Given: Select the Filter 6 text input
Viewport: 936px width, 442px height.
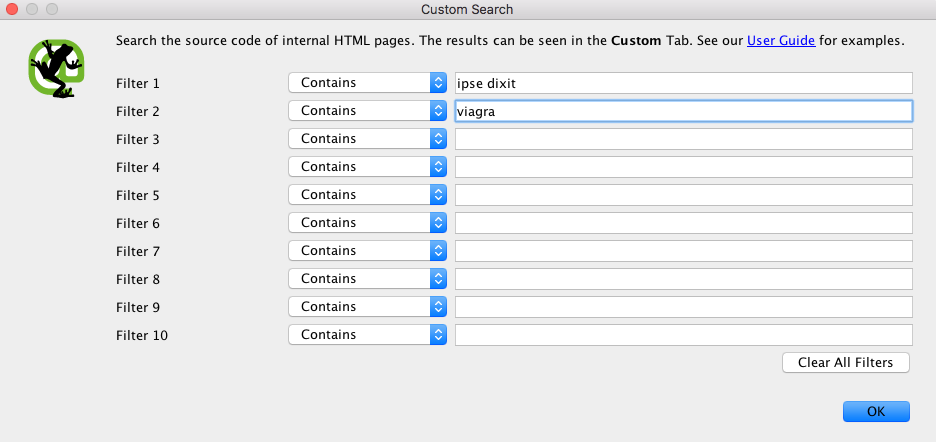Looking at the screenshot, I should pos(683,223).
